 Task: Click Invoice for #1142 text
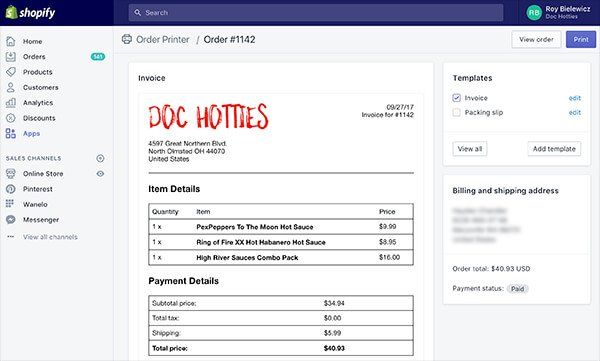[x=388, y=115]
